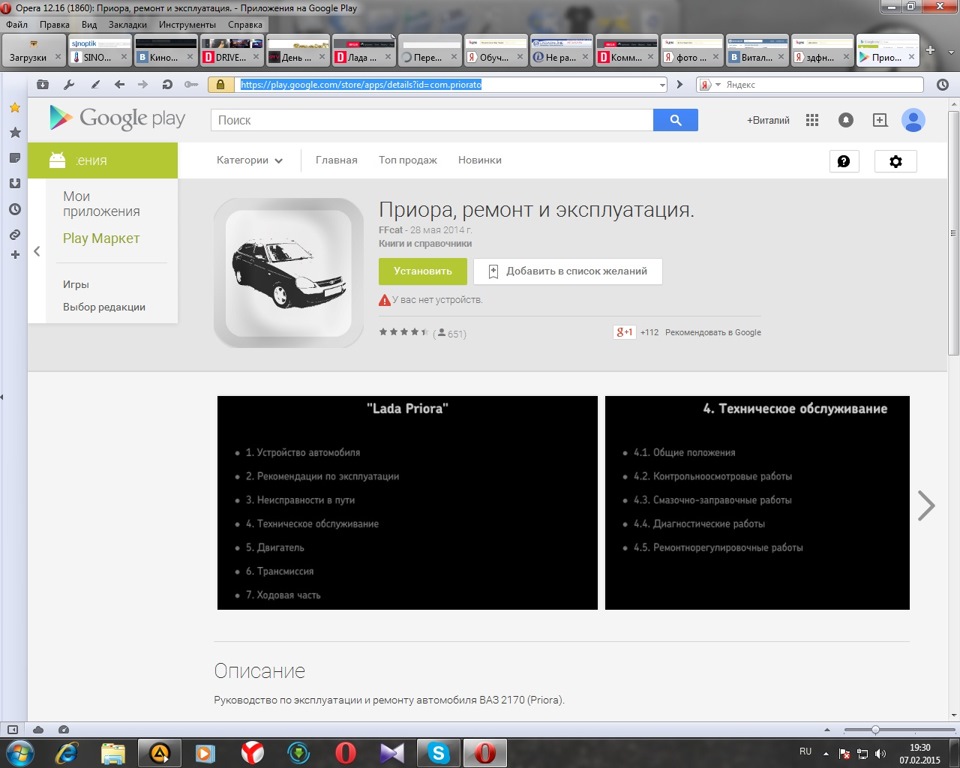Open the Инструменты menu
Screen dimensions: 960x768
187,24
